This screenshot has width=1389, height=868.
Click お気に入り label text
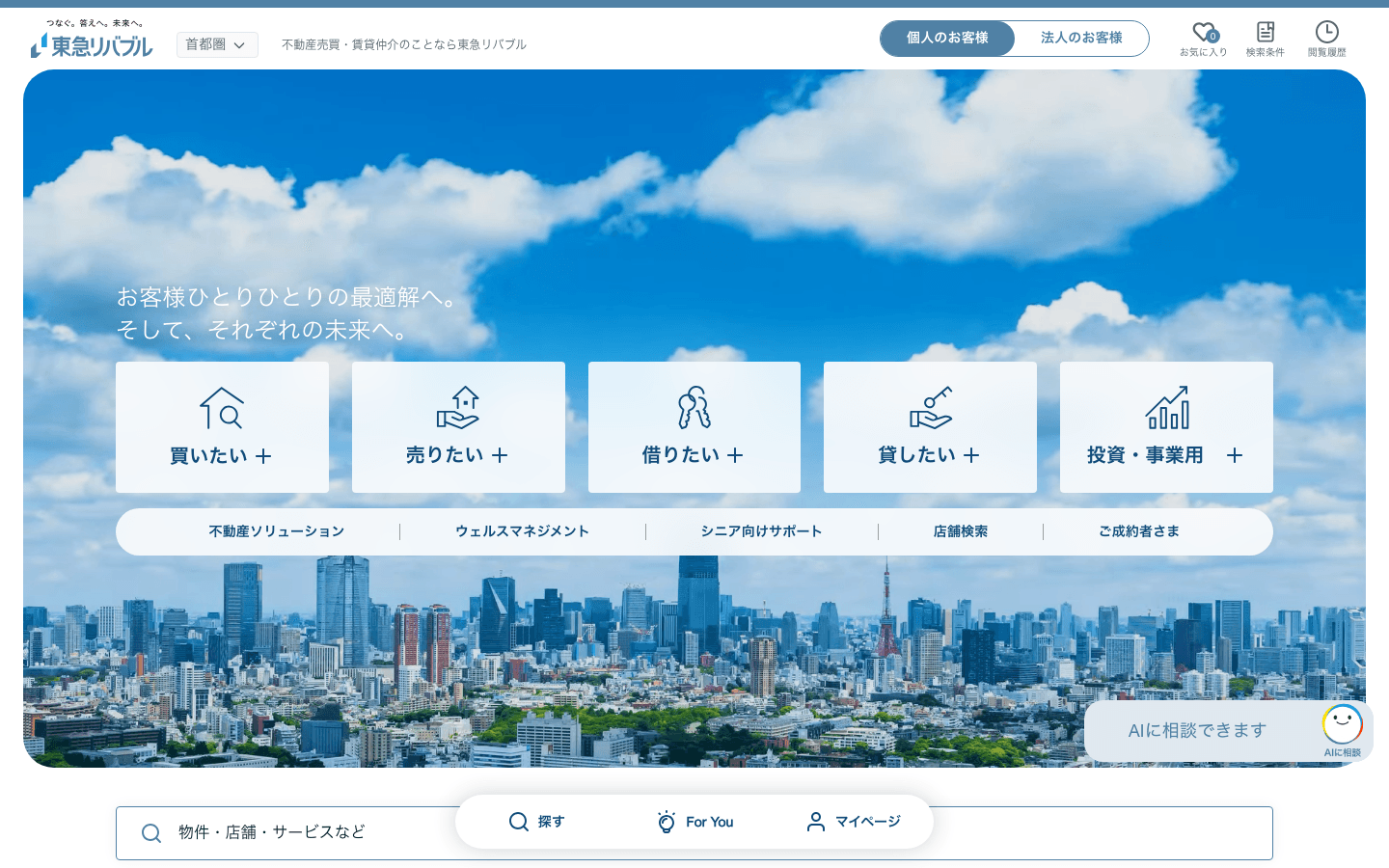(x=1204, y=53)
